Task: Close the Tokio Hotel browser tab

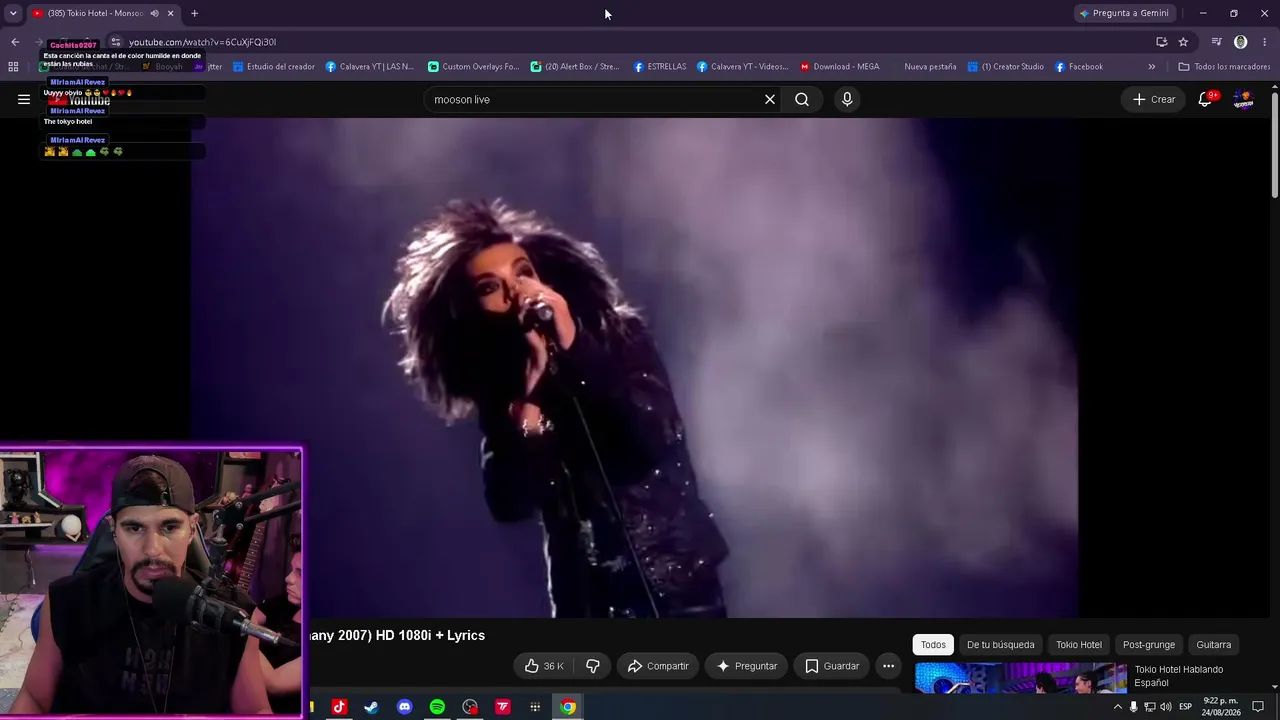Action: [170, 13]
